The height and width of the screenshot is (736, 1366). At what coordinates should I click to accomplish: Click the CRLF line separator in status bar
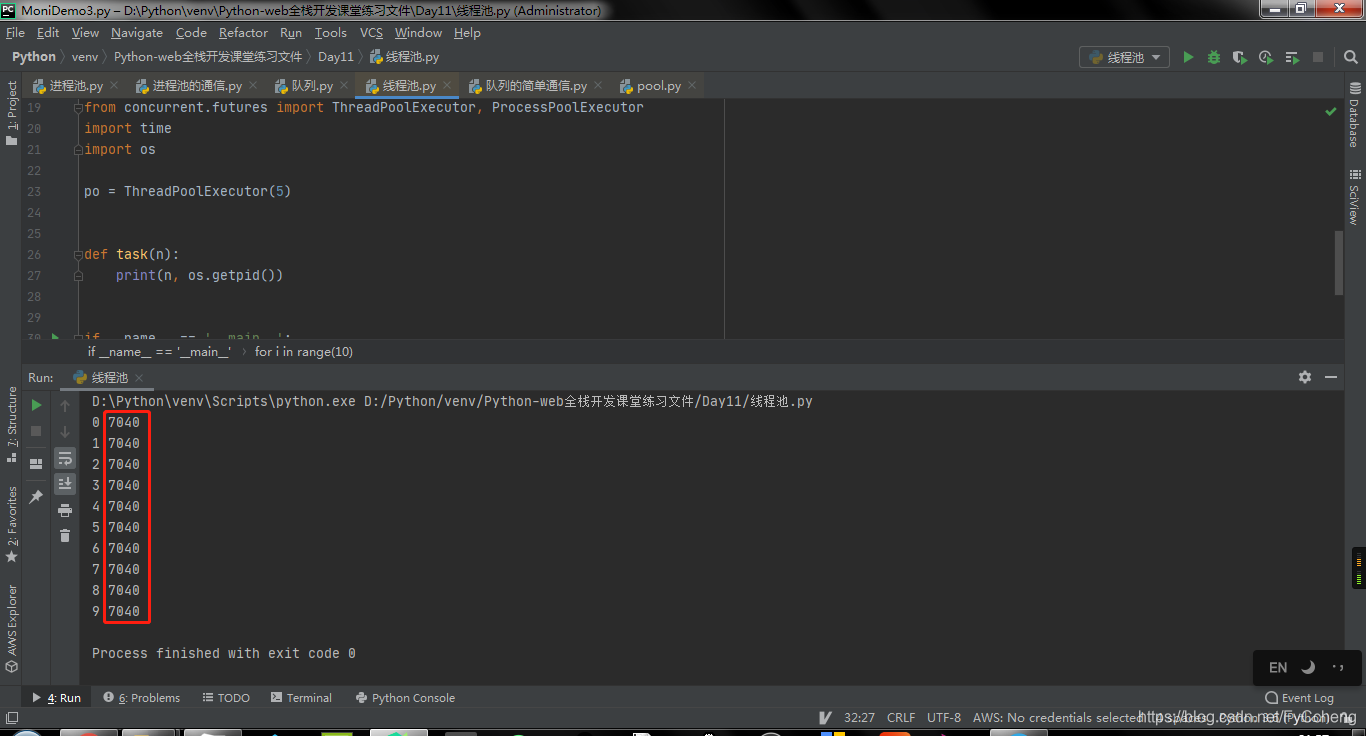click(901, 717)
